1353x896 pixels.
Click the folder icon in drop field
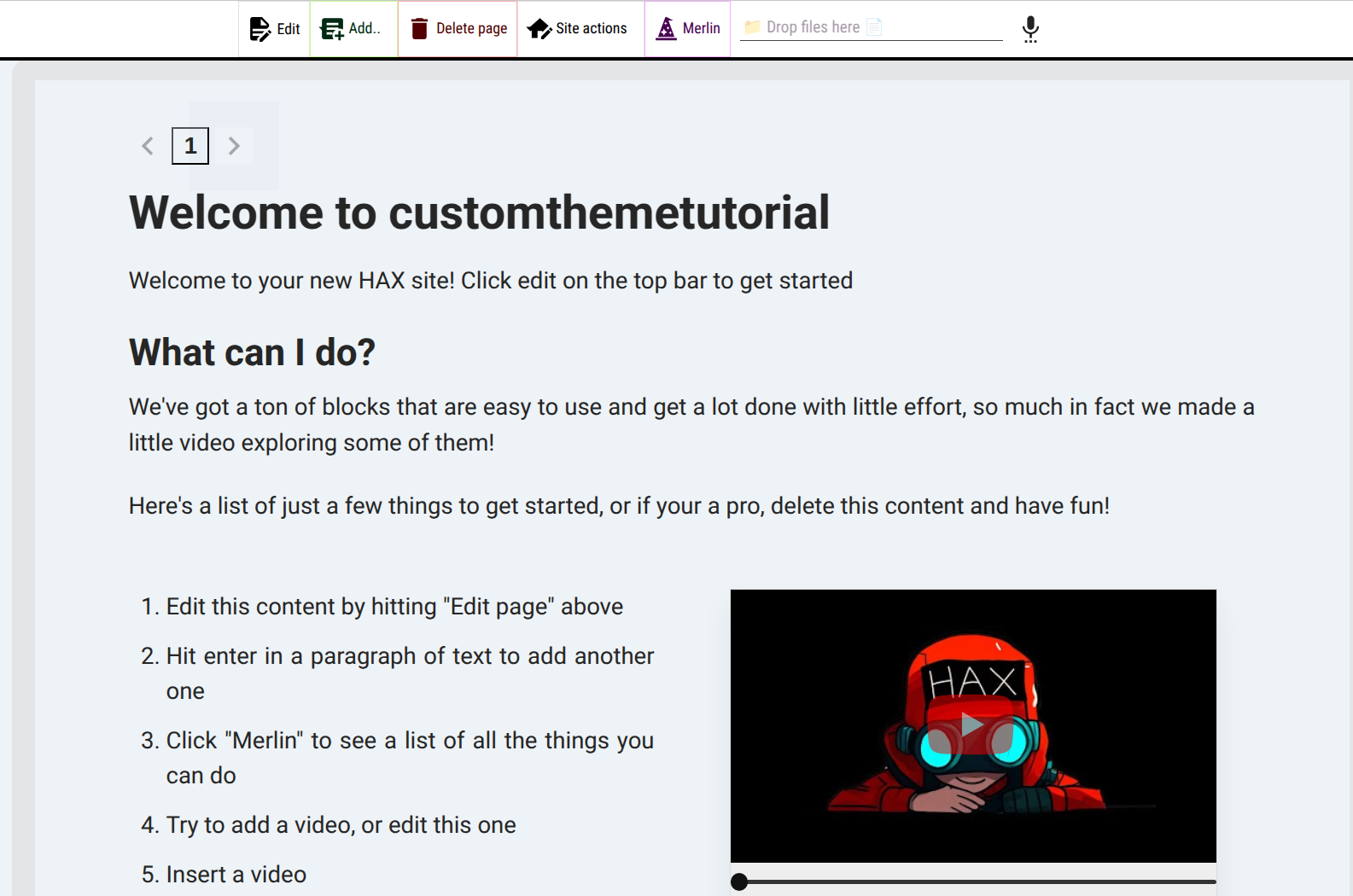pyautogui.click(x=752, y=26)
